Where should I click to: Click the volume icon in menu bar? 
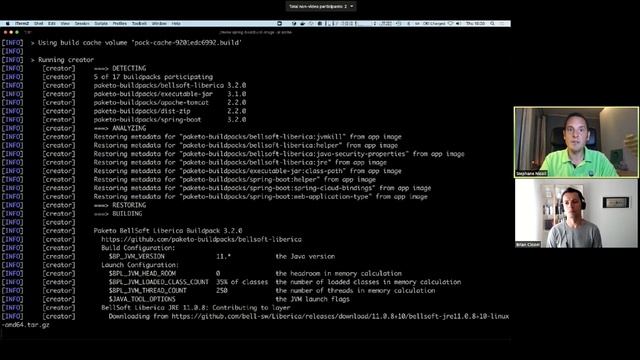tap(458, 24)
